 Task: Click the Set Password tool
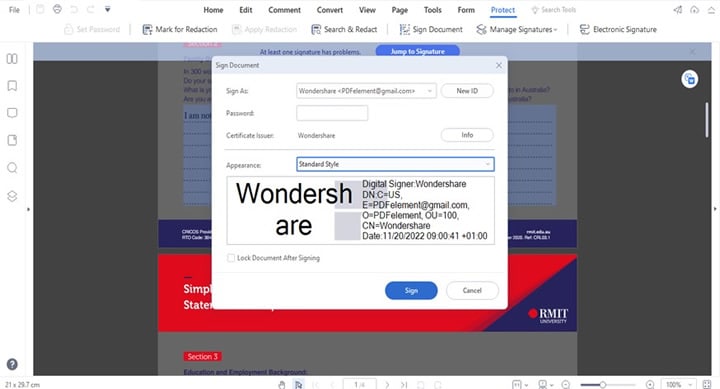pos(92,29)
